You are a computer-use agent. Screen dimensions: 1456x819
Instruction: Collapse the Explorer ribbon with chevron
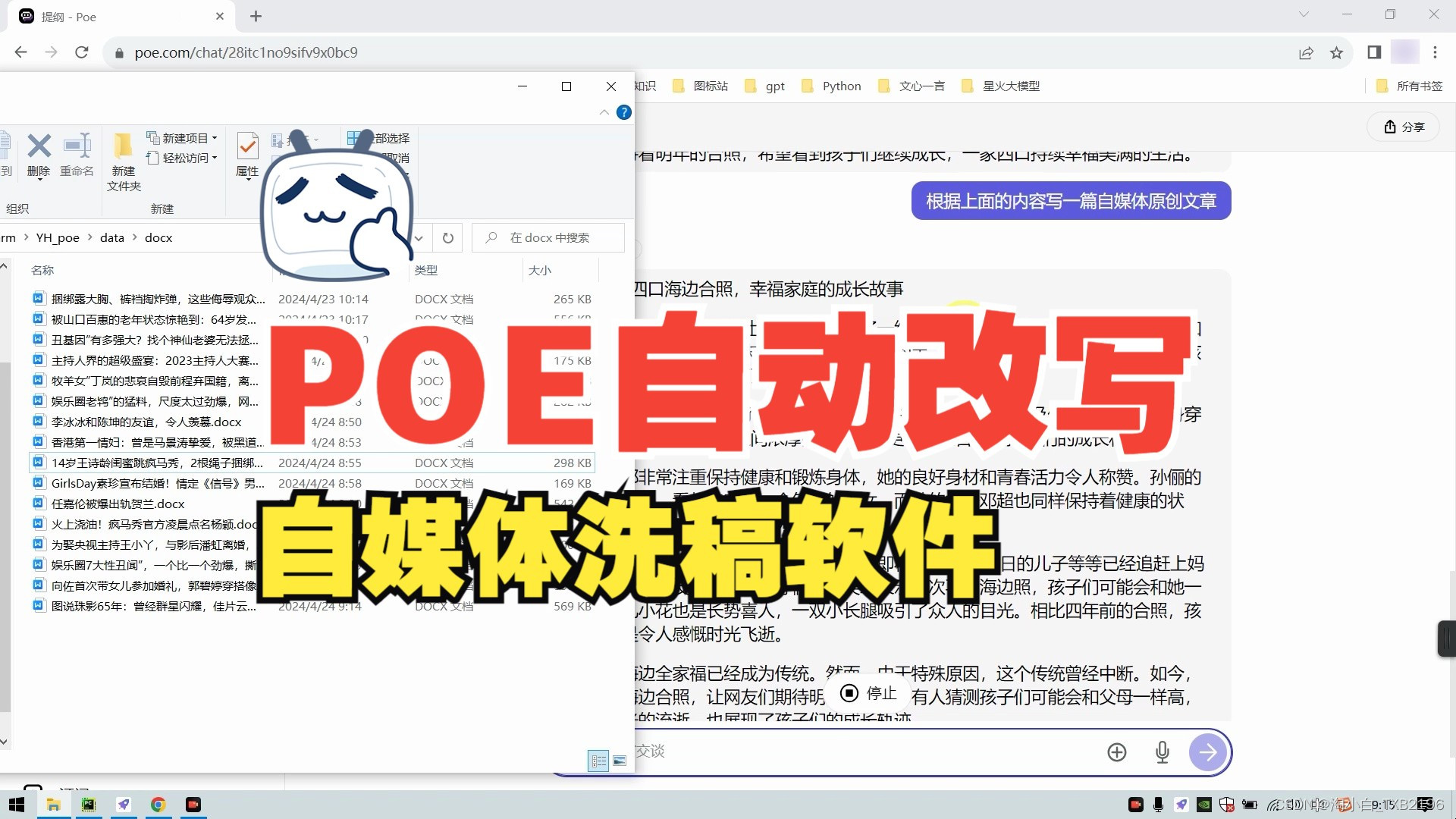(604, 113)
